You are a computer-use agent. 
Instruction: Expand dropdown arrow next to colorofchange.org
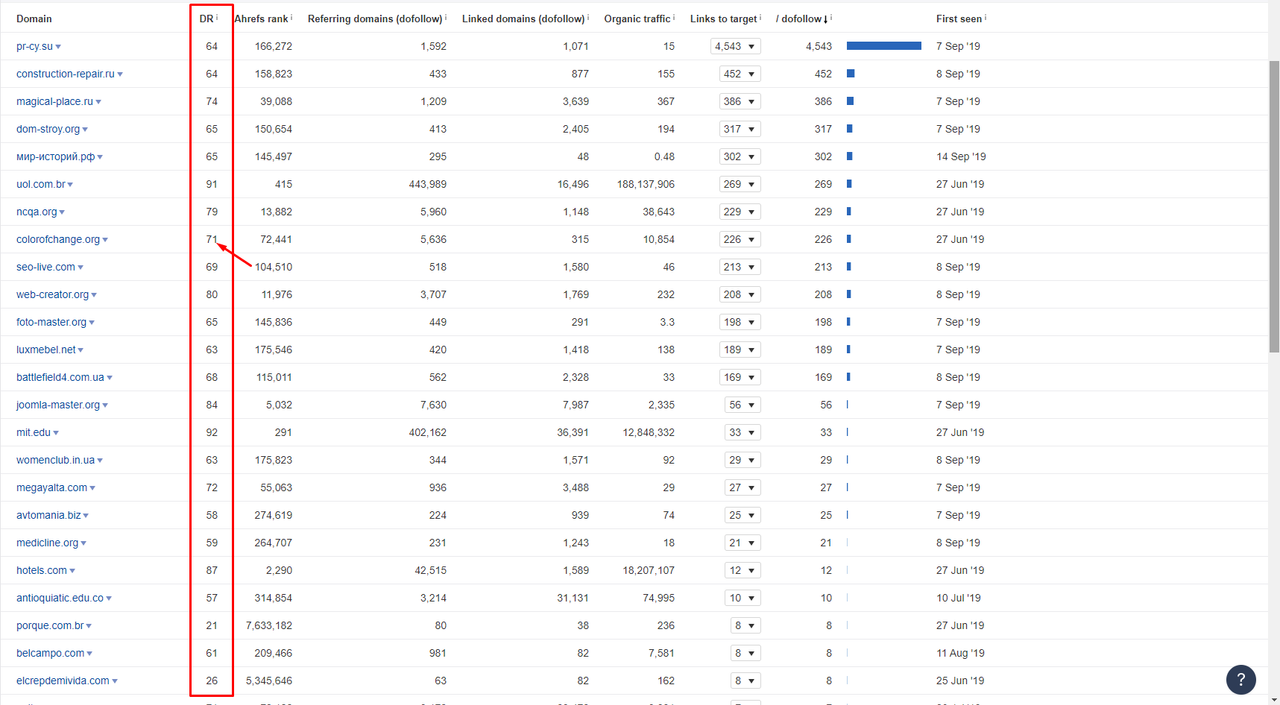tap(105, 240)
